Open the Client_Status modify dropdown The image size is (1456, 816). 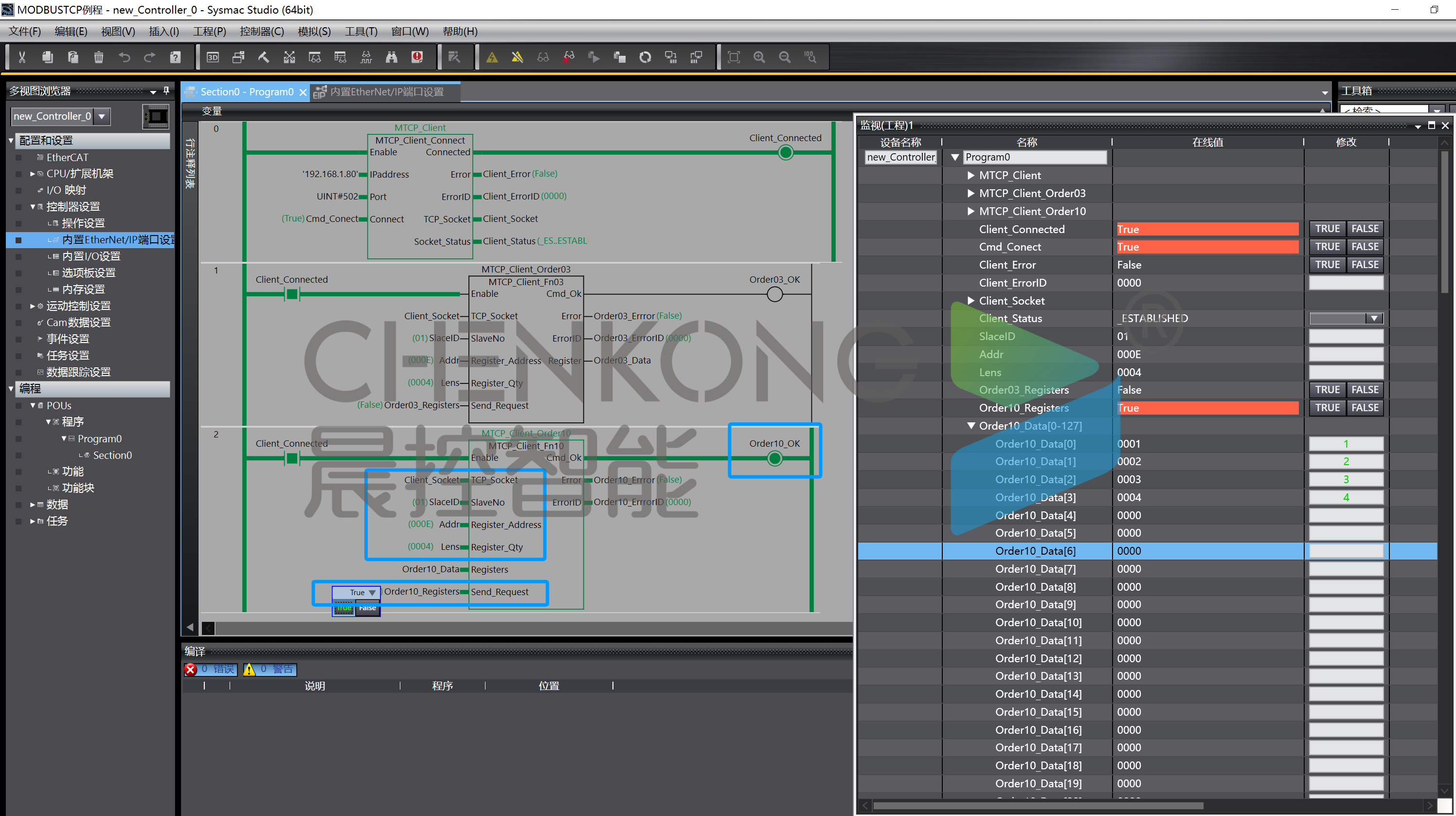click(1374, 318)
